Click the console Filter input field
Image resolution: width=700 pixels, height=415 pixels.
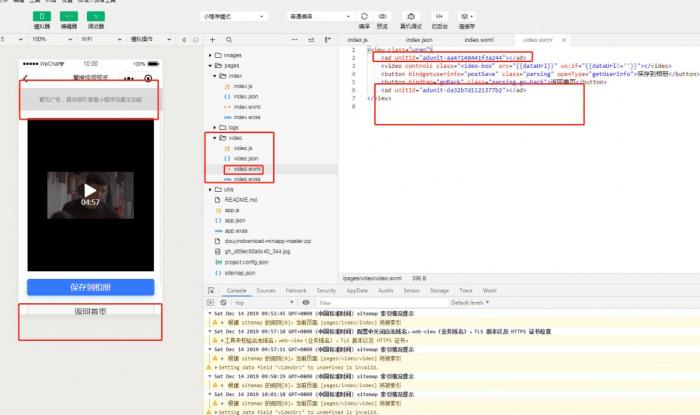(370, 301)
